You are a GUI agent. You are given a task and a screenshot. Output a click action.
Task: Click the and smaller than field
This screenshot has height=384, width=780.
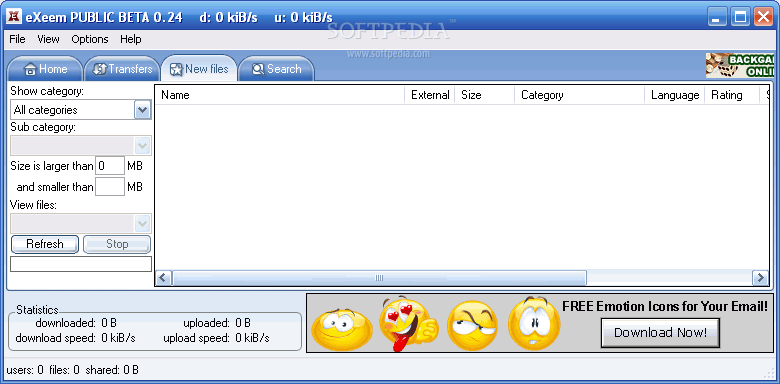110,187
